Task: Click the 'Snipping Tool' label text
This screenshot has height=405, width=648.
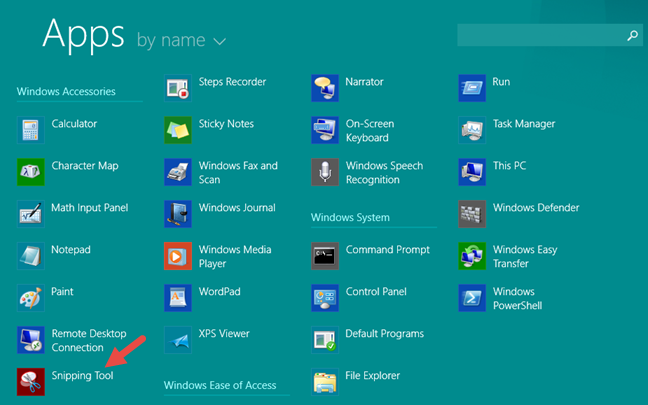Action: point(82,376)
